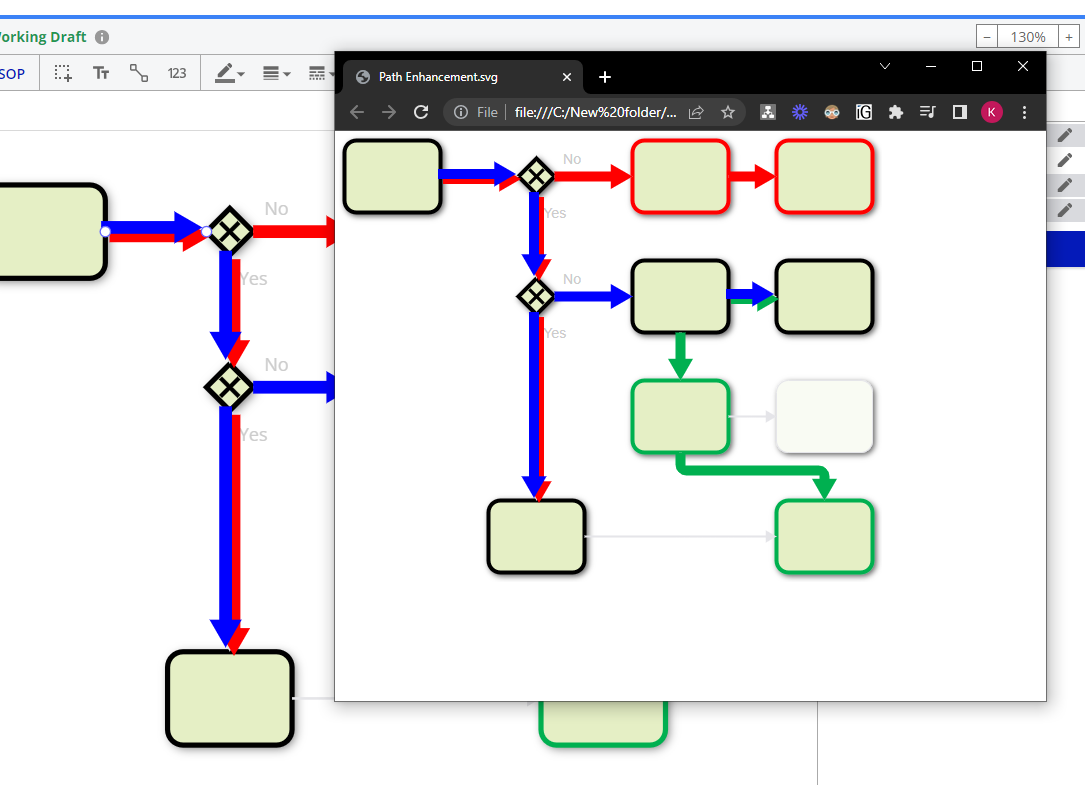The height and width of the screenshot is (785, 1085).
Task: Open the line color pen dropdown
Action: coord(229,73)
